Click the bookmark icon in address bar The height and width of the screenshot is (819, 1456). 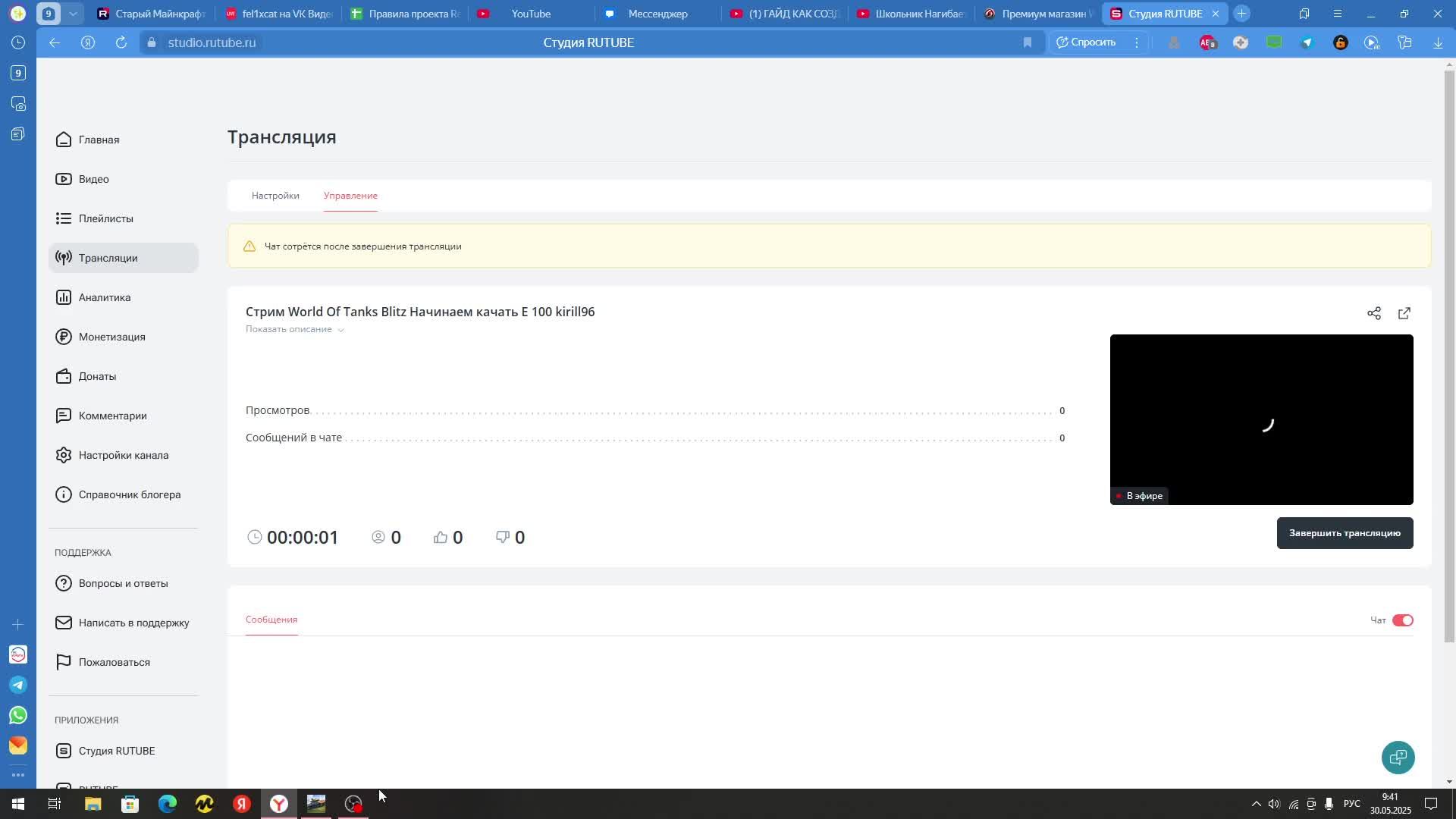click(x=1028, y=42)
